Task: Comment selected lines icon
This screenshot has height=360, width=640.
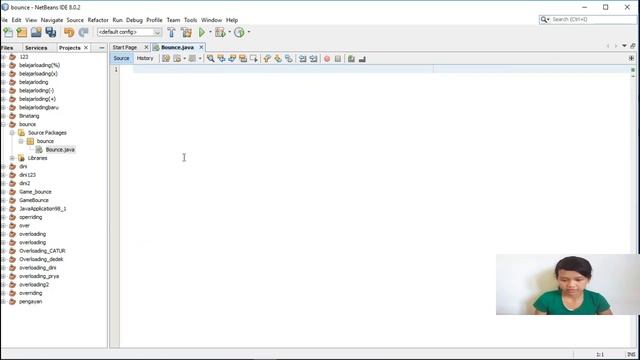Action: click(x=351, y=59)
